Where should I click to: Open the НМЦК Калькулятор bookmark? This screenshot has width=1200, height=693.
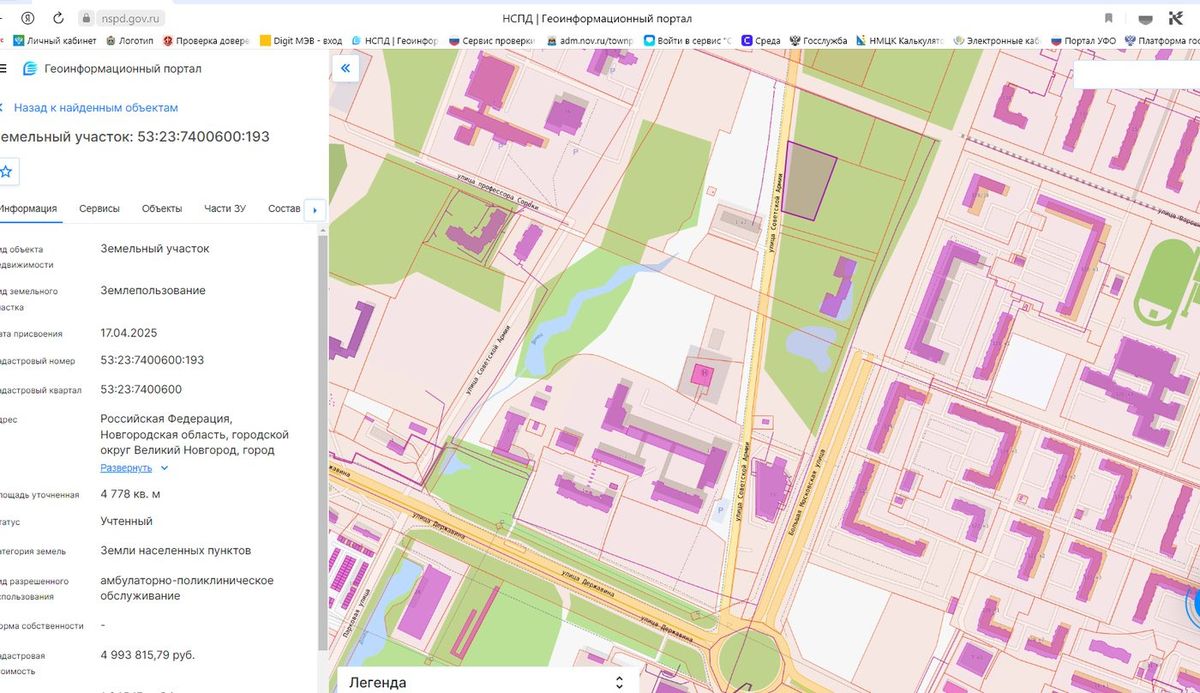[x=898, y=41]
